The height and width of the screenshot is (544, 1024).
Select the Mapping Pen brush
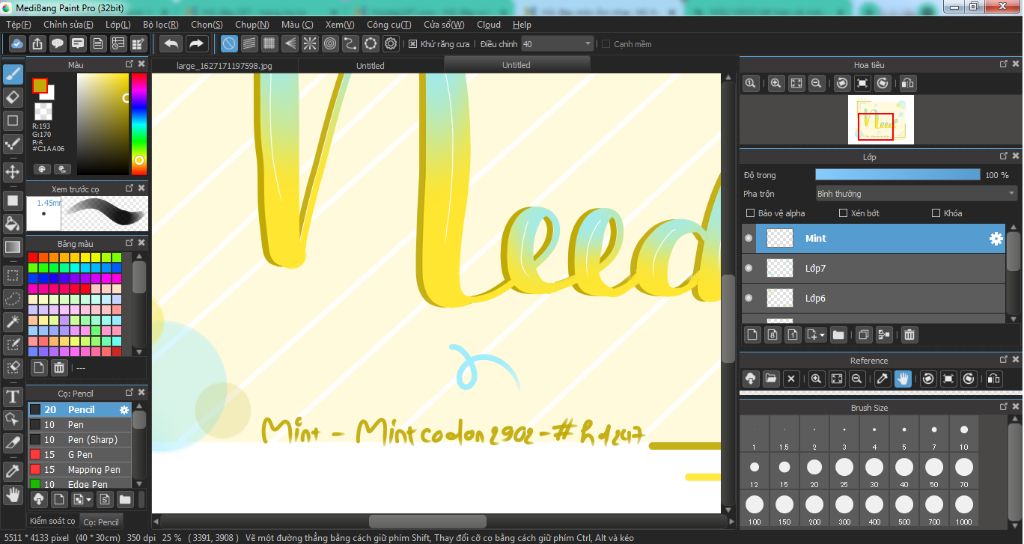pos(79,470)
